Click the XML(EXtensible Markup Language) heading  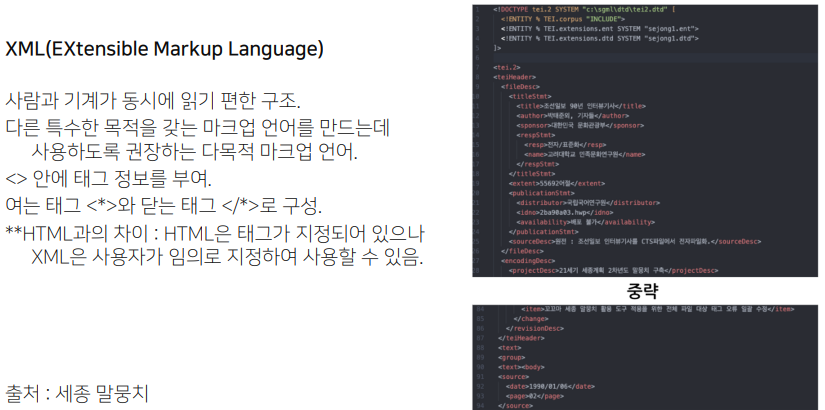(x=165, y=49)
